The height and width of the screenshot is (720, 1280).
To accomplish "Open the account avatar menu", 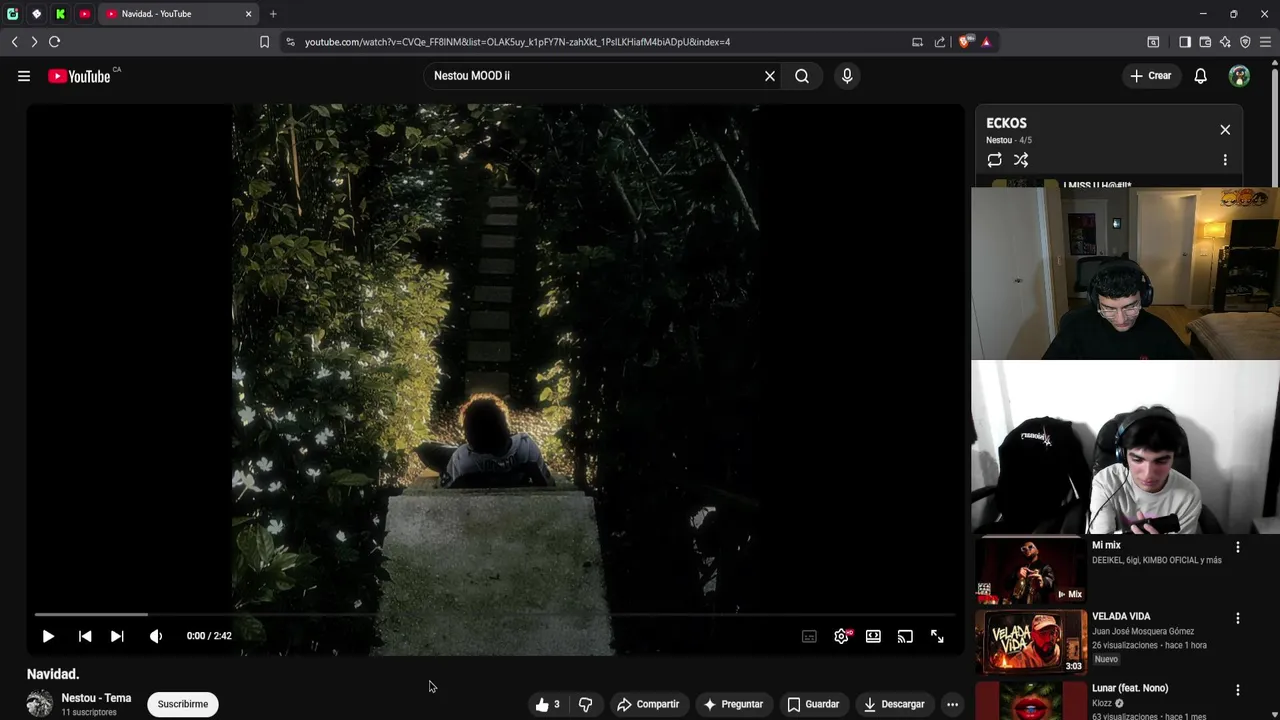I will pyautogui.click(x=1239, y=76).
